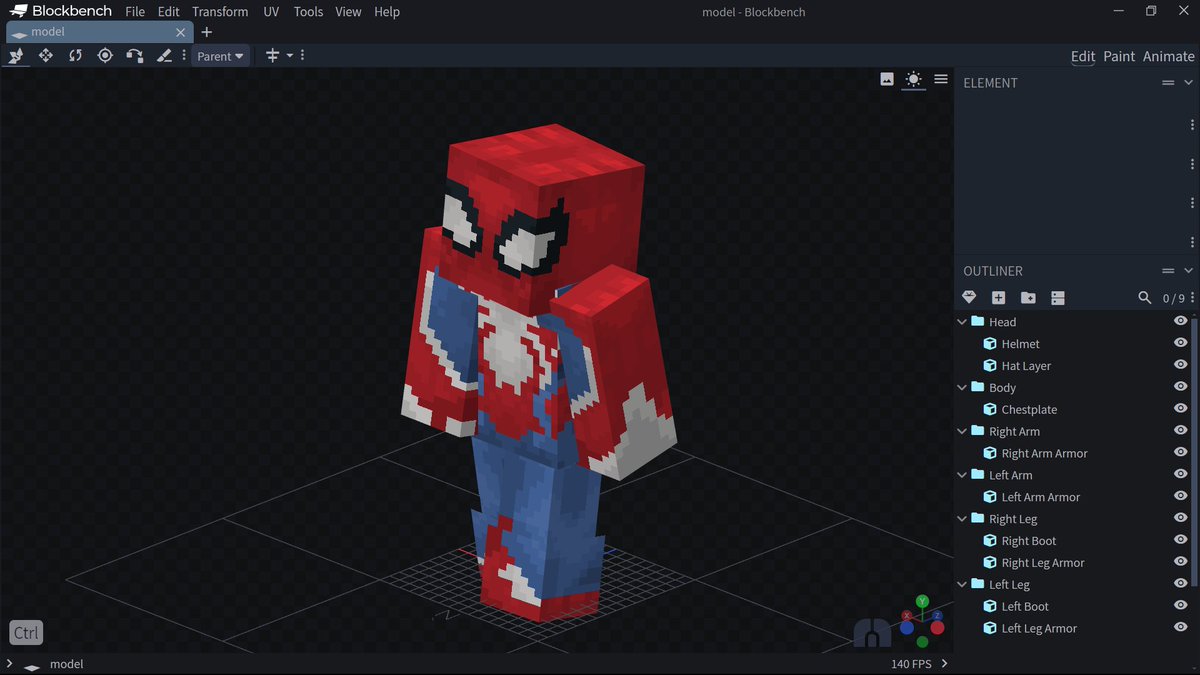The image size is (1200, 675).
Task: Open the File menu
Action: coord(135,12)
